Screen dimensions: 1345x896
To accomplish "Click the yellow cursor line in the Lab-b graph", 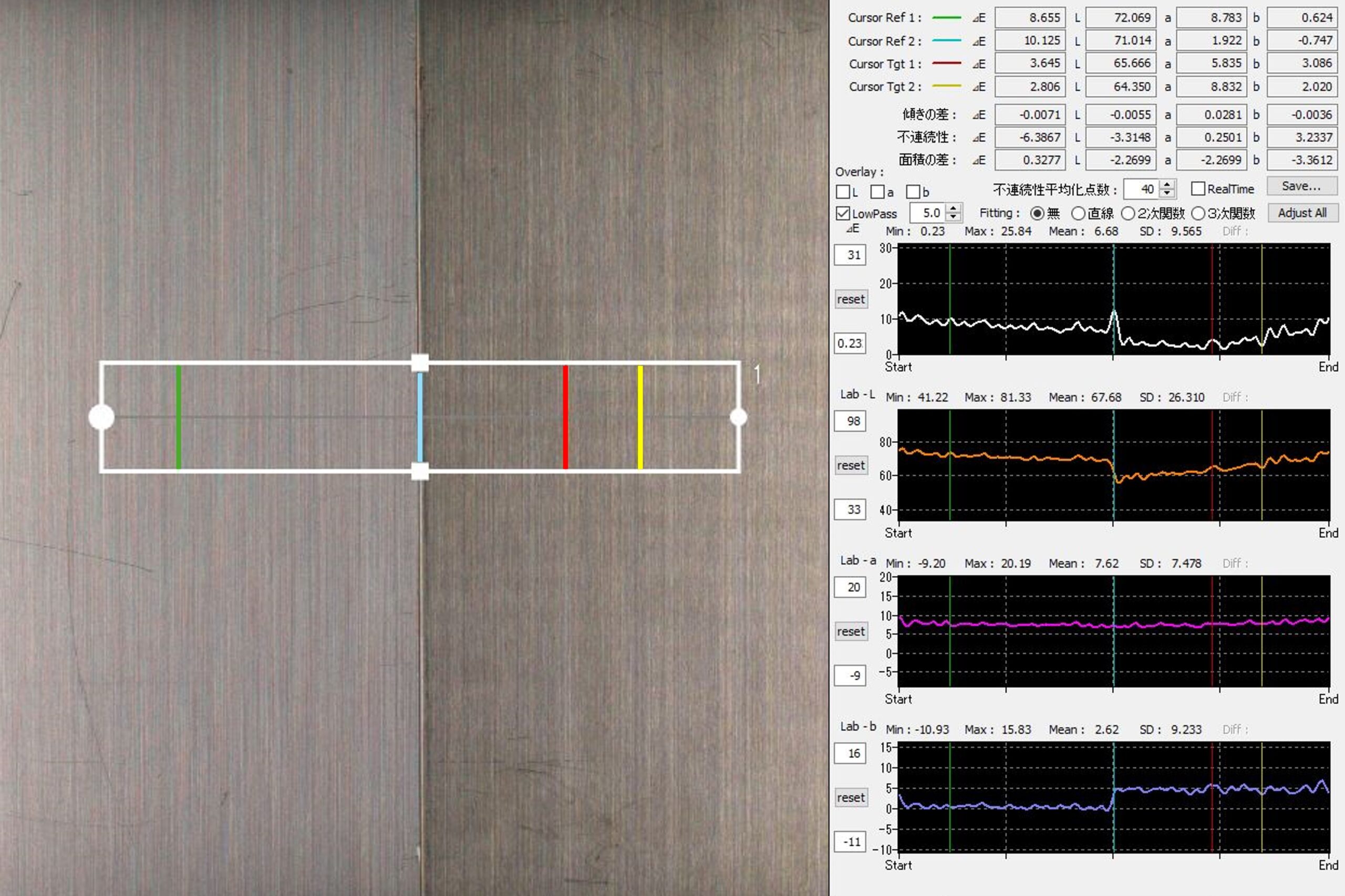I will click(1262, 797).
